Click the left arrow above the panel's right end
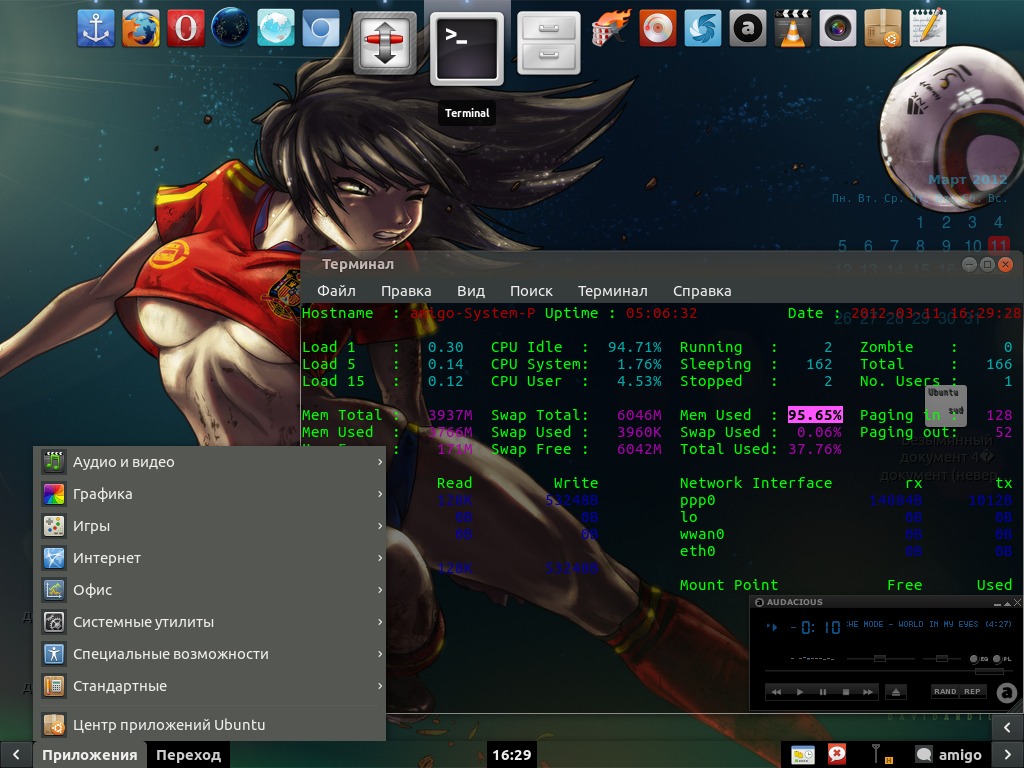1024x768 pixels. pyautogui.click(x=1008, y=727)
